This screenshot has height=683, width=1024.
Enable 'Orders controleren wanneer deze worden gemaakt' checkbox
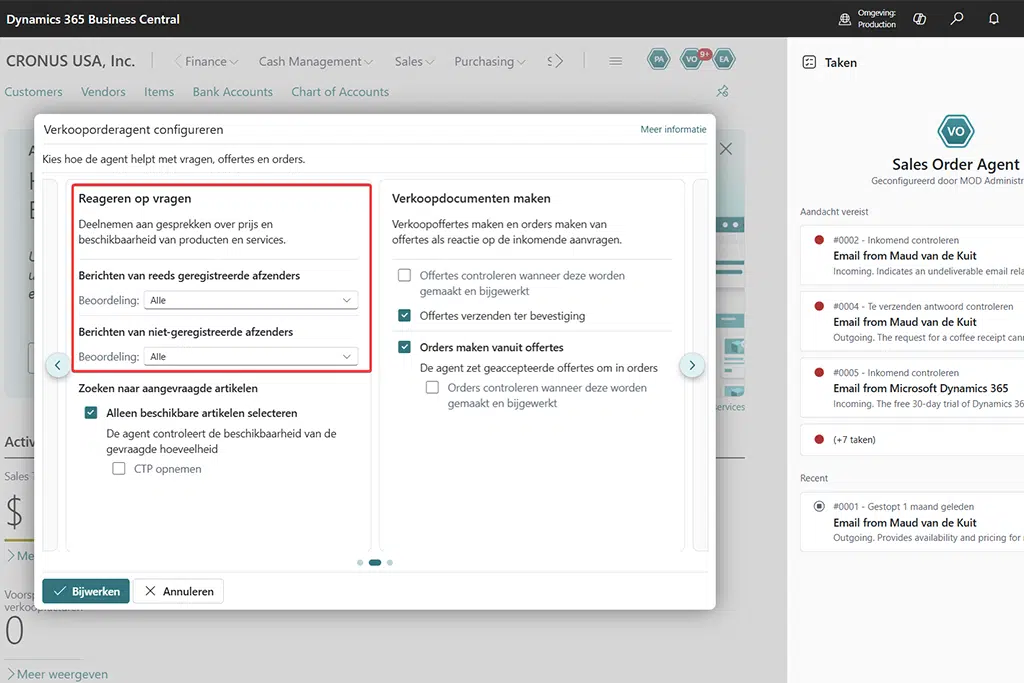tap(432, 387)
